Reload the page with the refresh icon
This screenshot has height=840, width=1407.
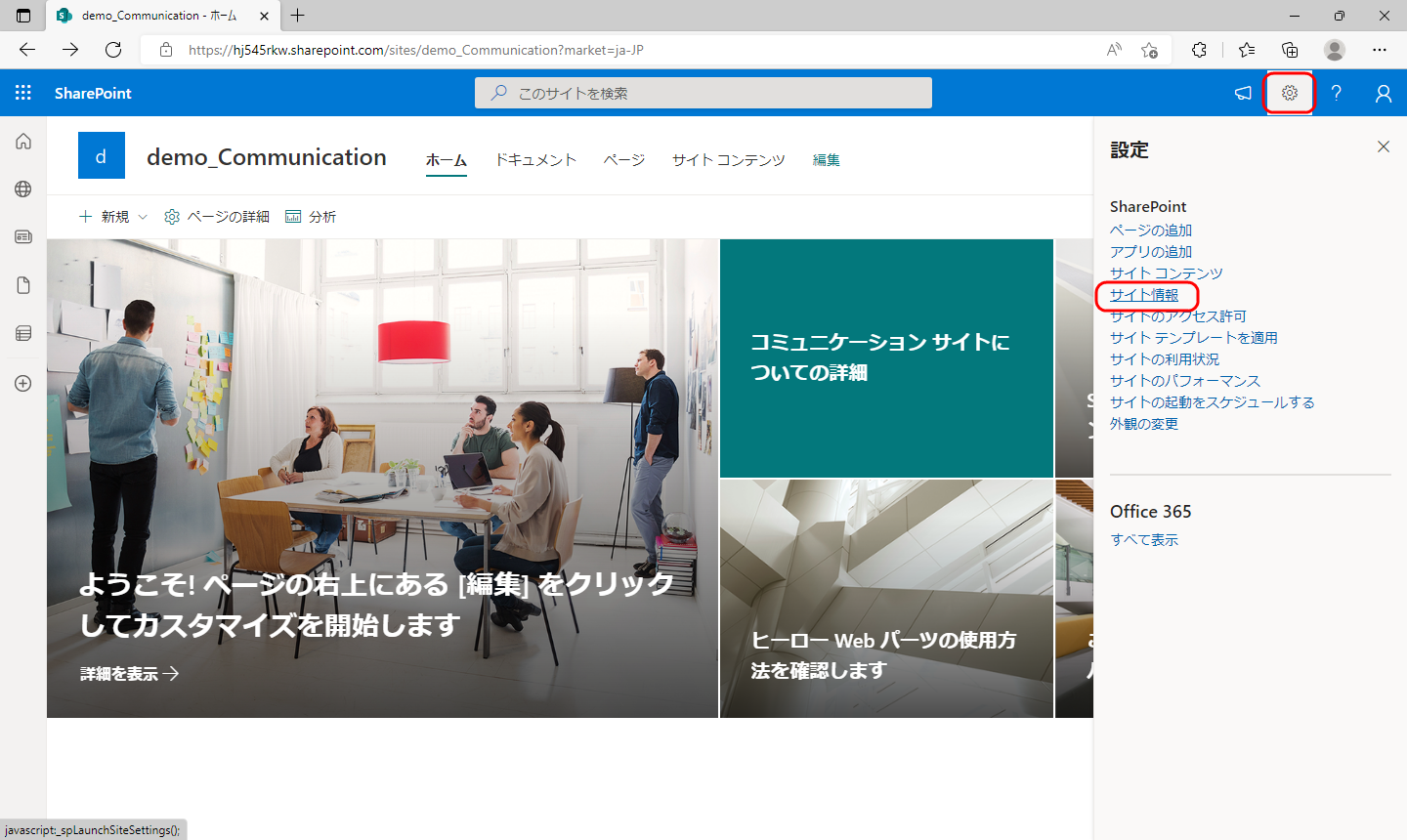click(113, 50)
